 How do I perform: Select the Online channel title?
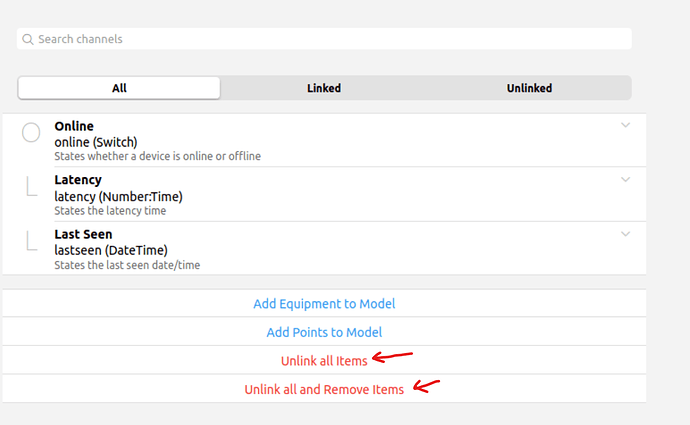(74, 126)
